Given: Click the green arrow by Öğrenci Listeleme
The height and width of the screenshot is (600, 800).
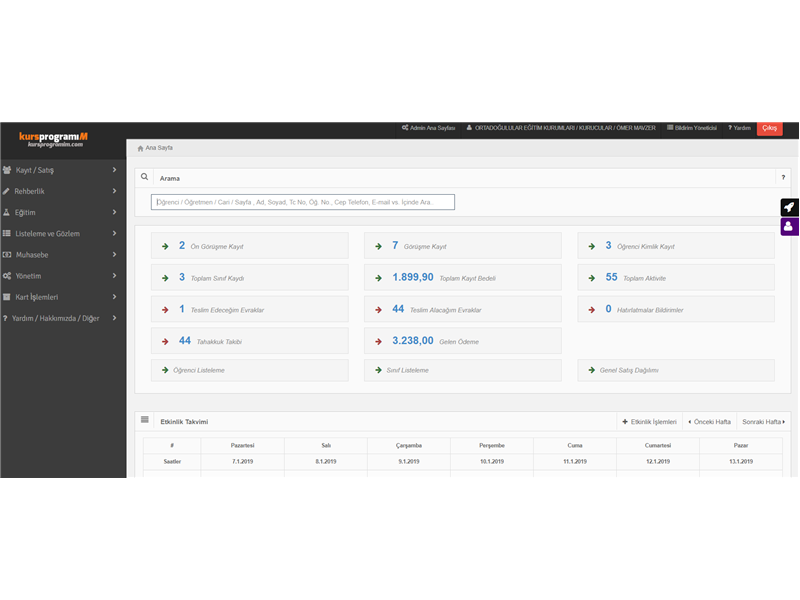Looking at the screenshot, I should [165, 370].
